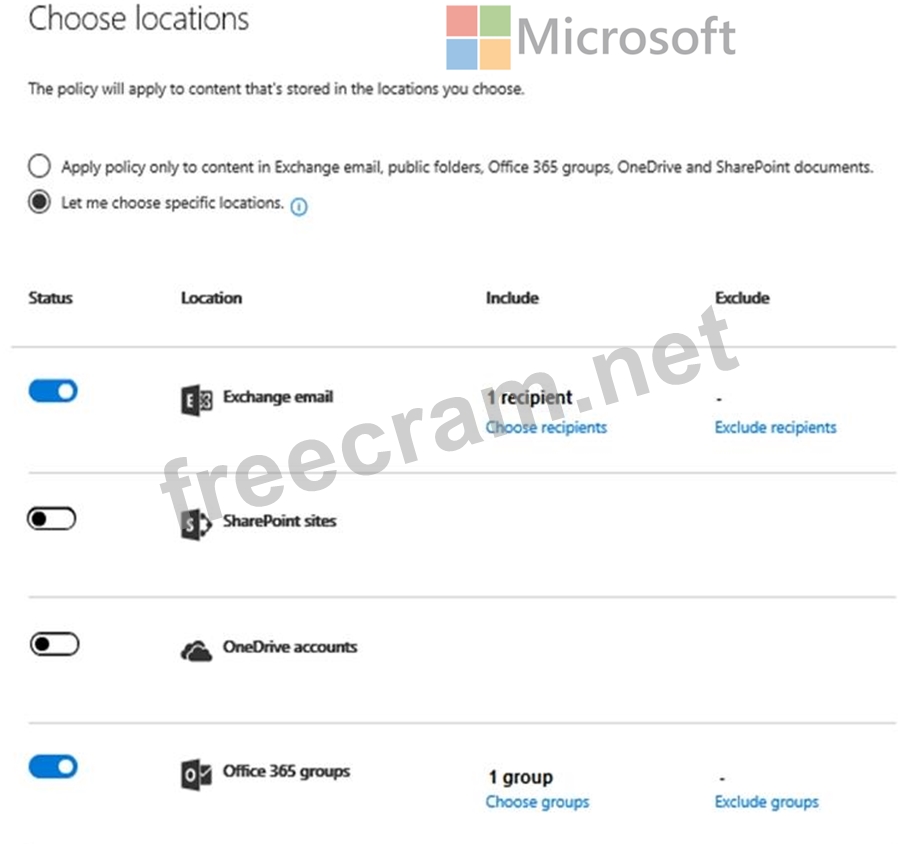Click the Exchange email location label
Viewport: 898px width, 844px height.
(278, 397)
